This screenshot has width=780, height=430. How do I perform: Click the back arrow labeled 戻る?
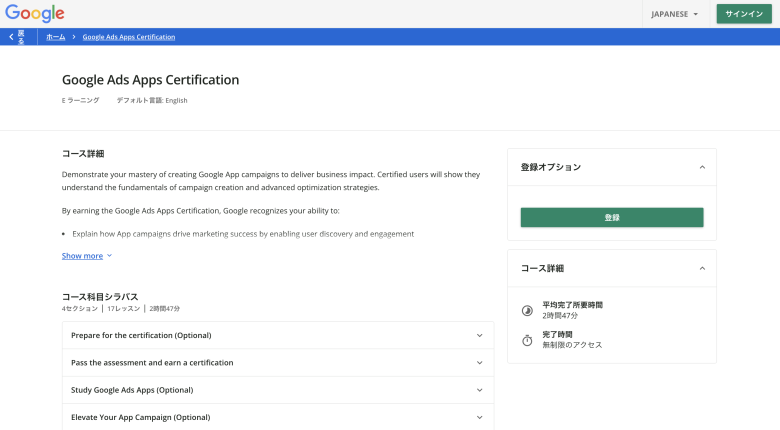tap(17, 37)
